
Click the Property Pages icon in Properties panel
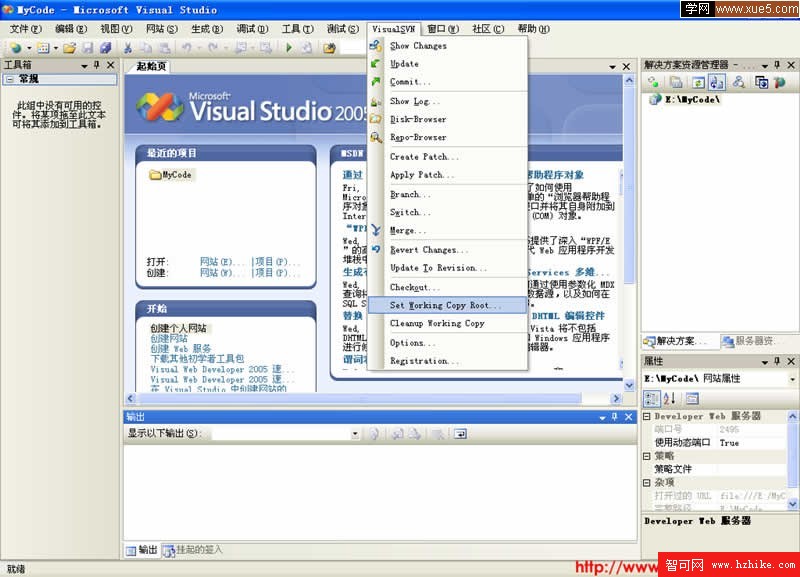(691, 398)
